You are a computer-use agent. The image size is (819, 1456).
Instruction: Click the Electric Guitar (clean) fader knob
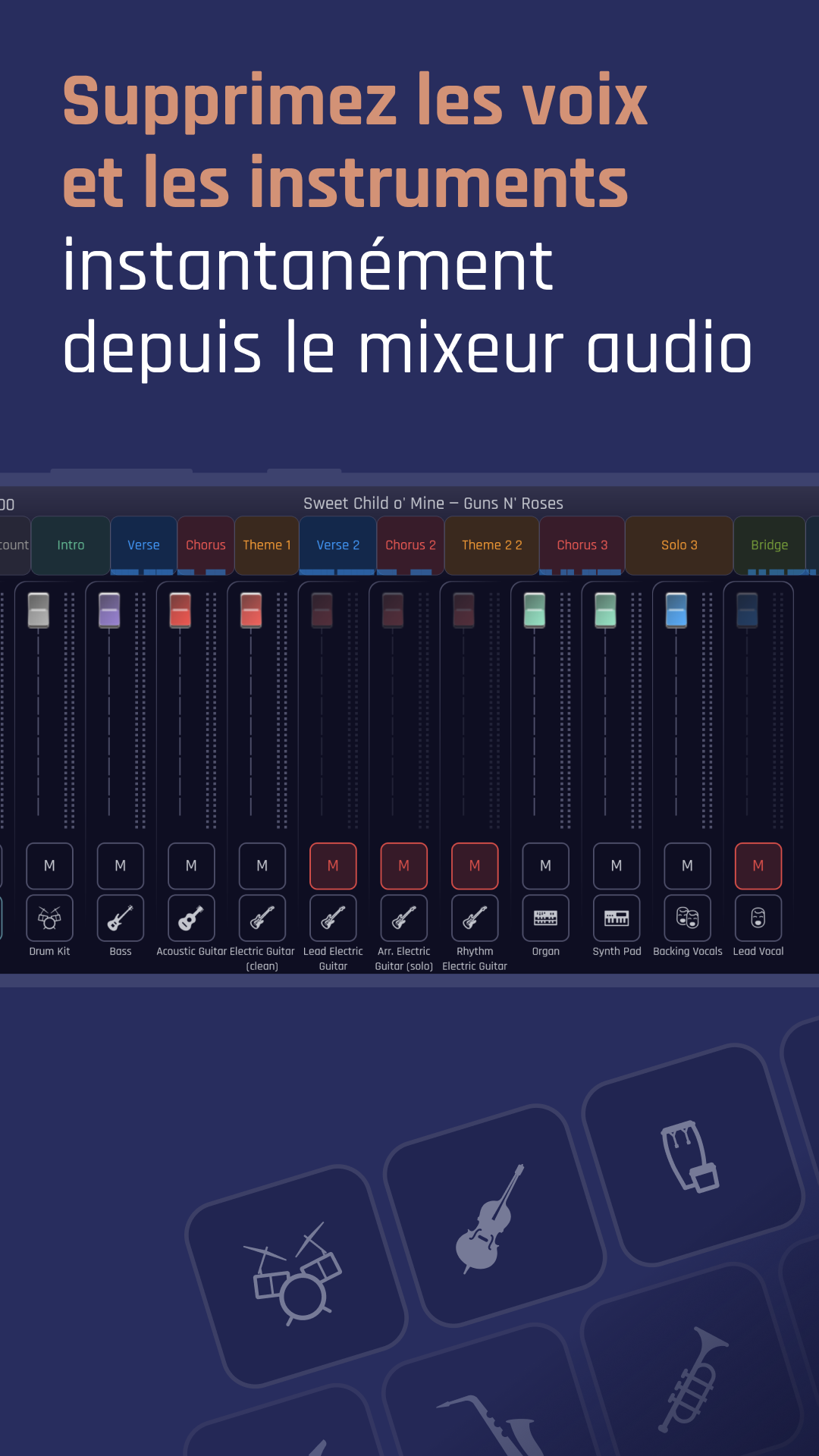[x=251, y=610]
